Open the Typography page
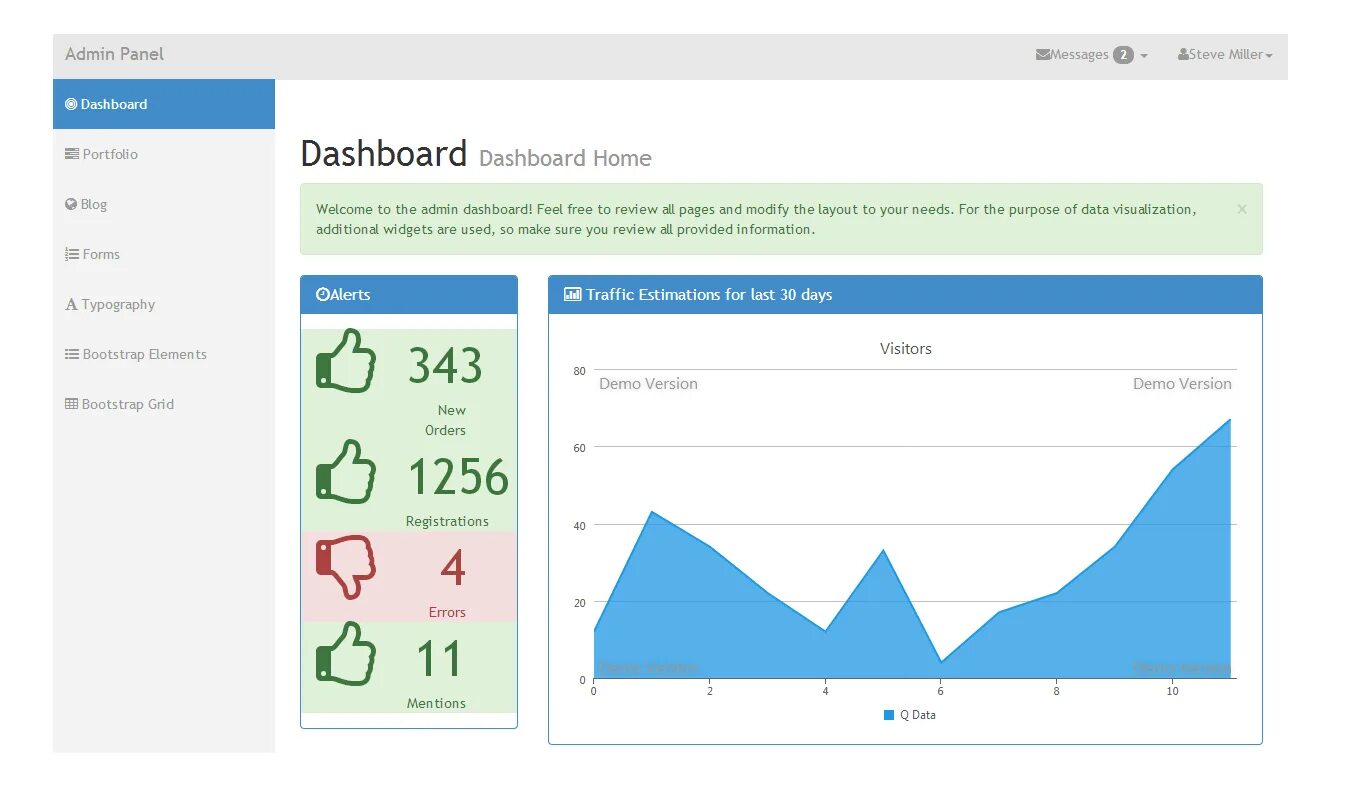The height and width of the screenshot is (800, 1360). pyautogui.click(x=164, y=304)
